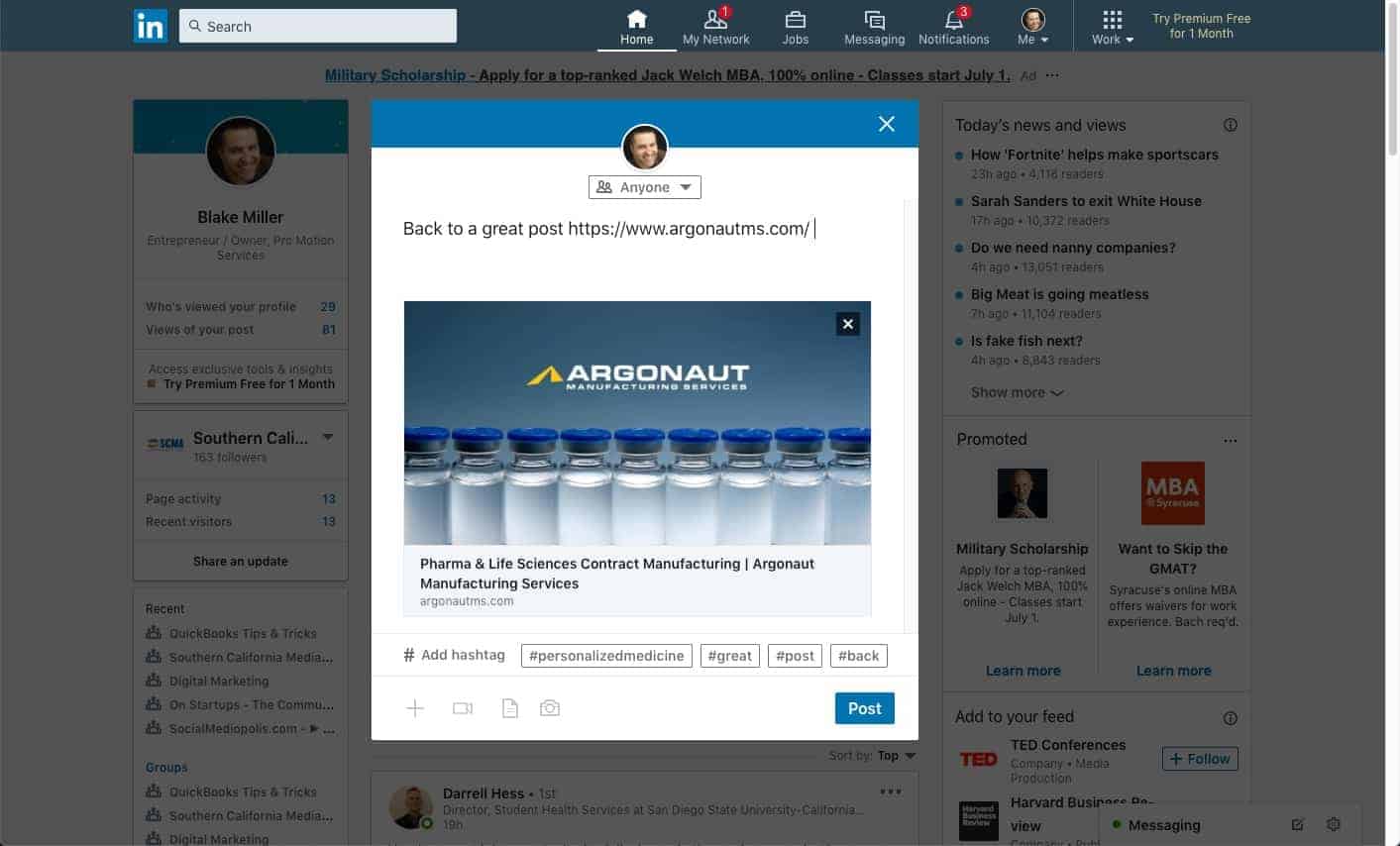The width and height of the screenshot is (1400, 846).
Task: Click the LinkedIn logo
Action: 151,26
